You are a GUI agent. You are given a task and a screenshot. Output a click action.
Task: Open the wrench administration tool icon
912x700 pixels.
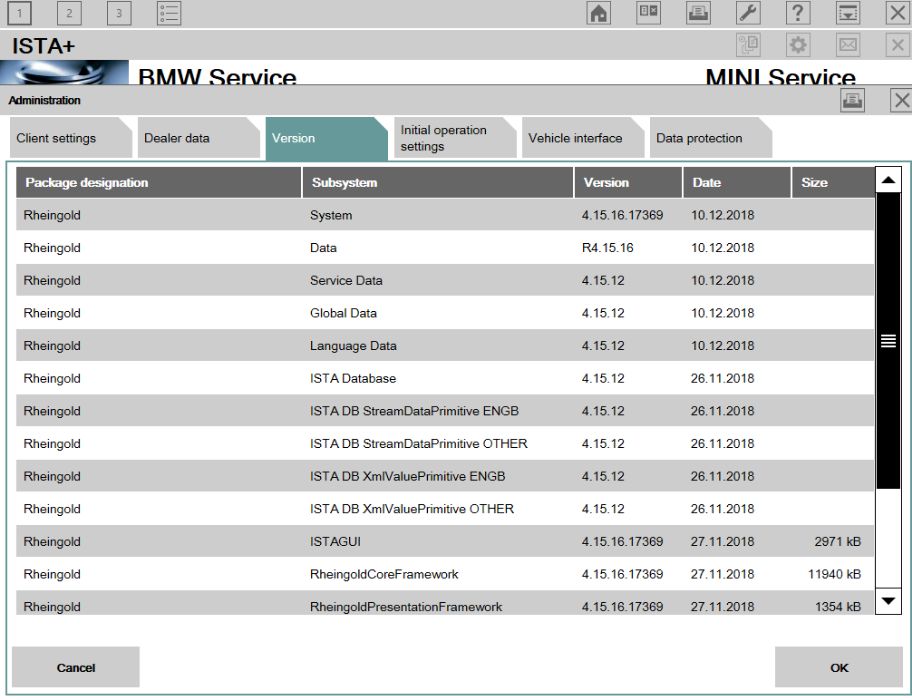coord(750,13)
